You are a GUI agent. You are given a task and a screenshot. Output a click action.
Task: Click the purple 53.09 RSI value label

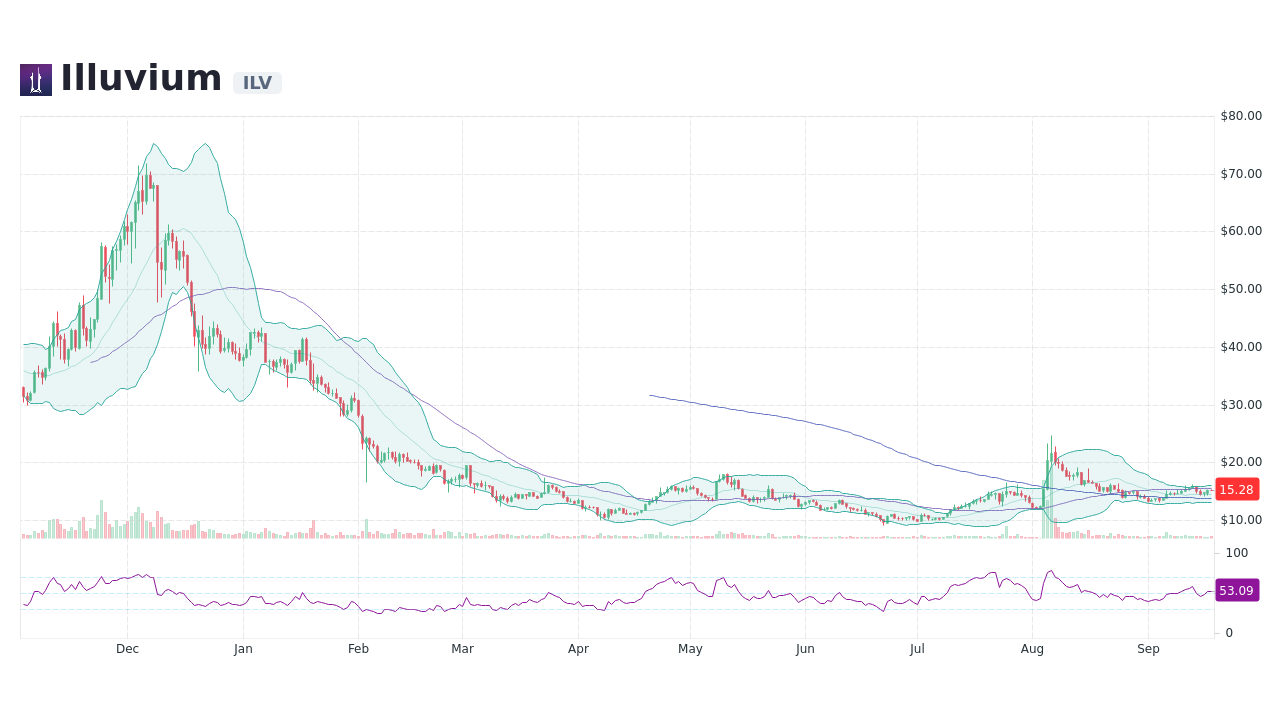click(1236, 590)
